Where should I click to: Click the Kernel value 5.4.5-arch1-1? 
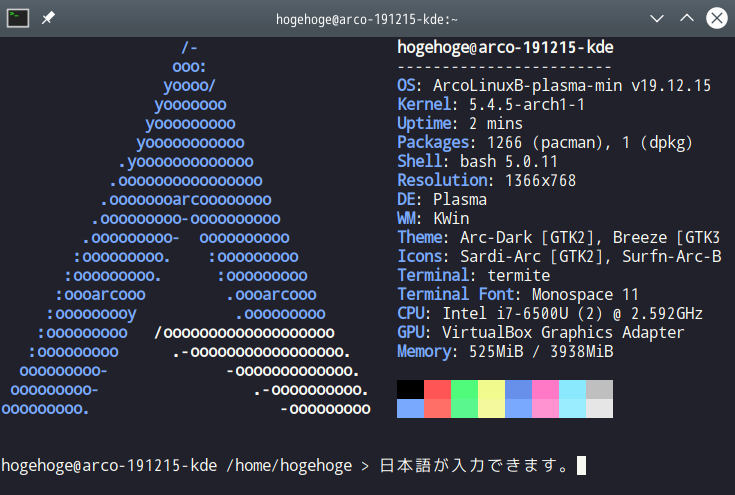(x=527, y=105)
